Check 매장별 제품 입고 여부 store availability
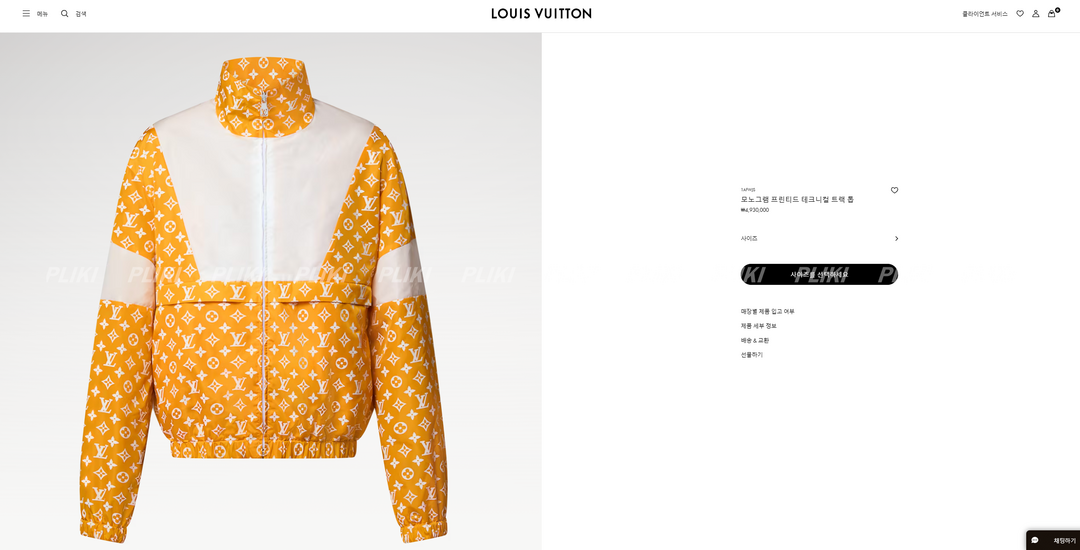1080x550 pixels. point(767,311)
